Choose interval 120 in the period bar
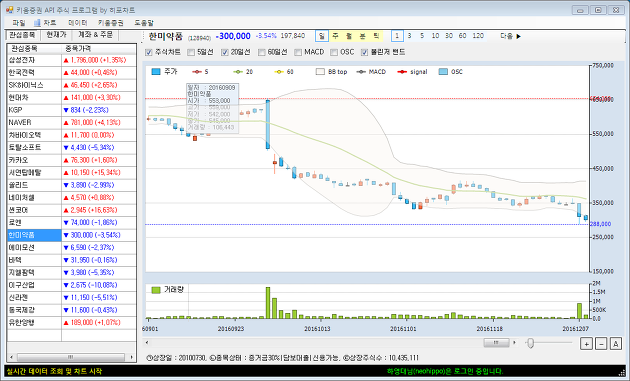This screenshot has height=381, width=630. point(478,36)
